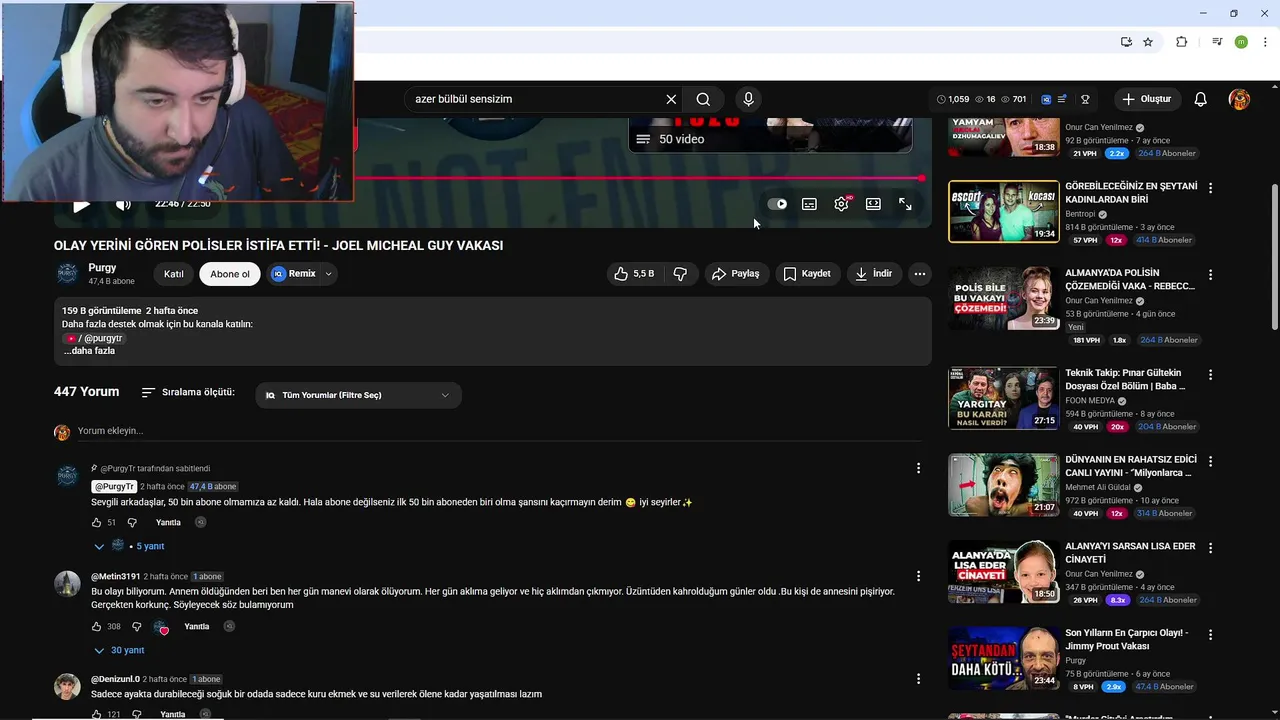Open the Purgy channel avatar
This screenshot has height=720, width=1280.
pyautogui.click(x=67, y=274)
